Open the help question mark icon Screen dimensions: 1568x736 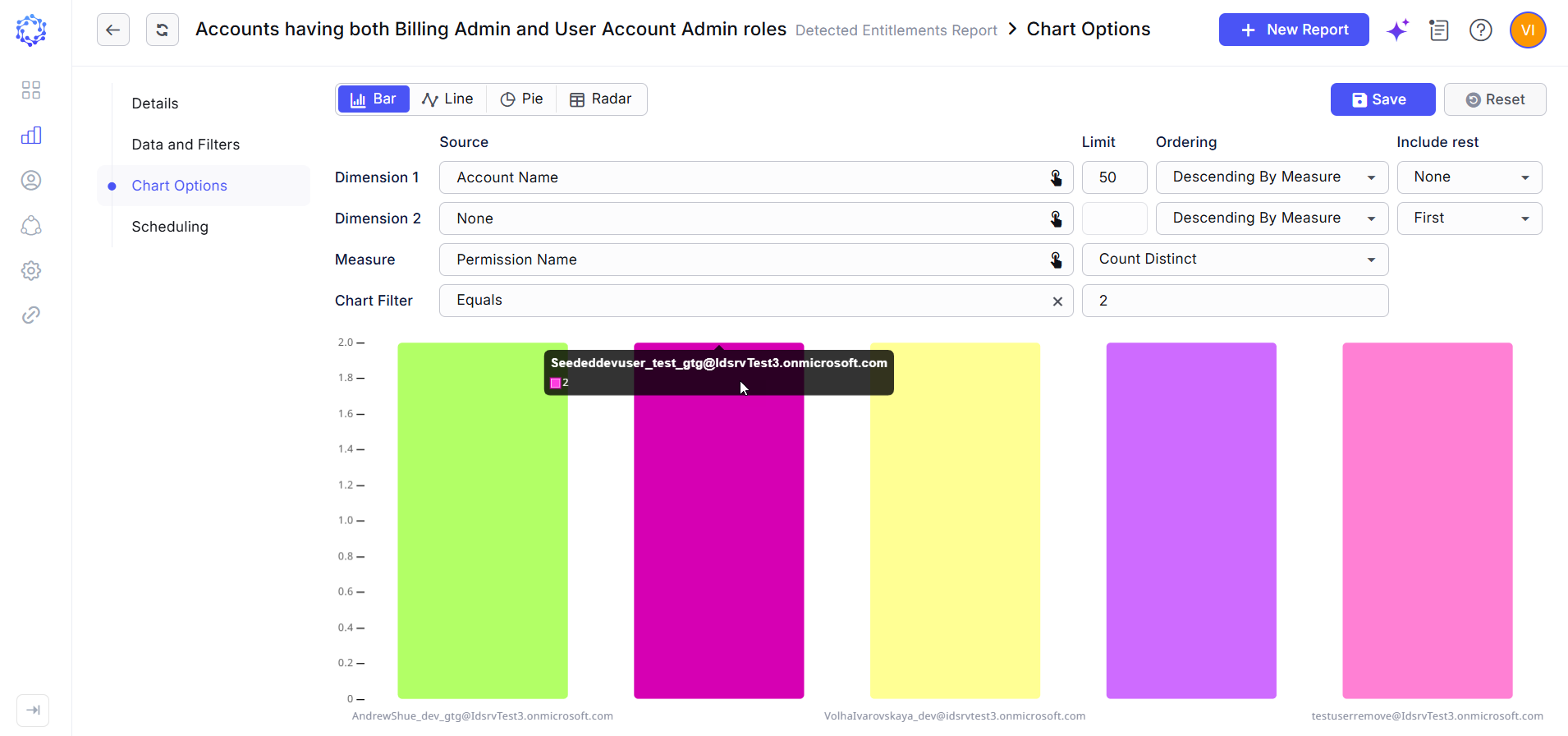click(1481, 30)
